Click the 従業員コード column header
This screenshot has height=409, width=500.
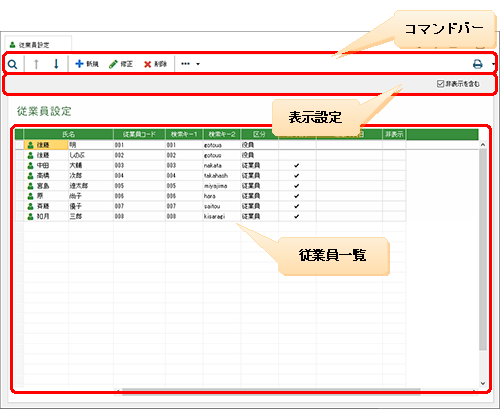click(x=139, y=134)
